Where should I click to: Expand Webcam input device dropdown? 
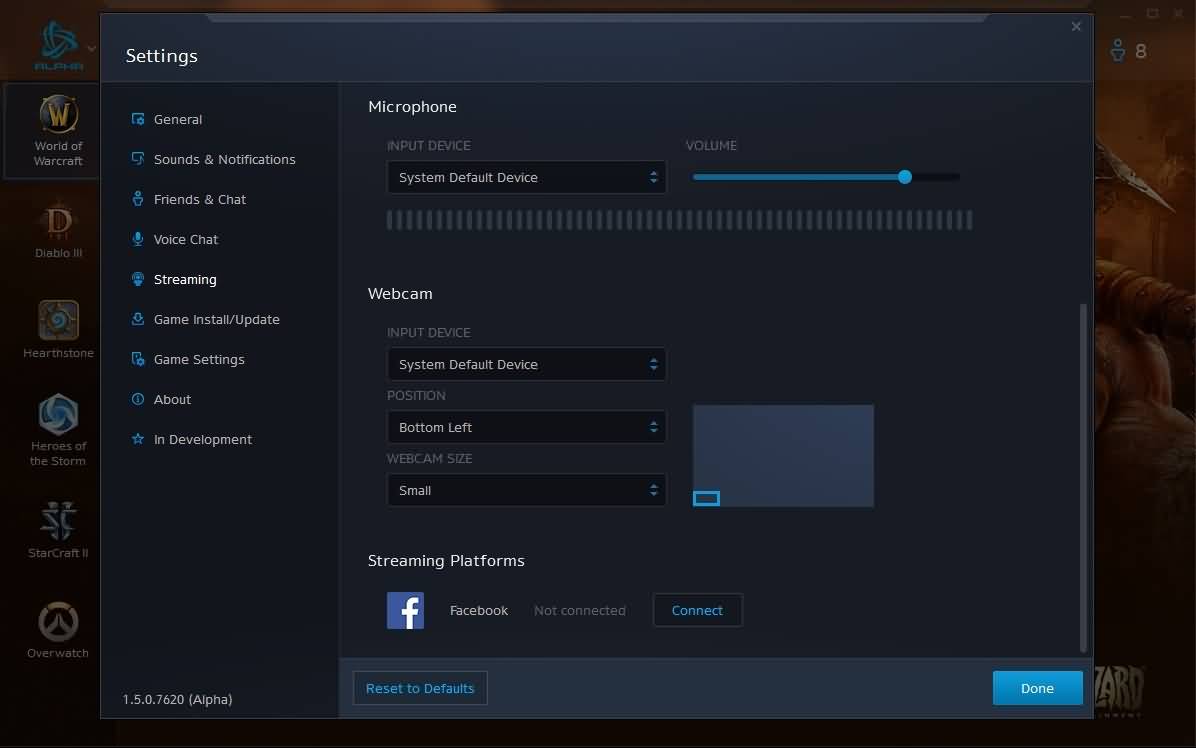526,365
